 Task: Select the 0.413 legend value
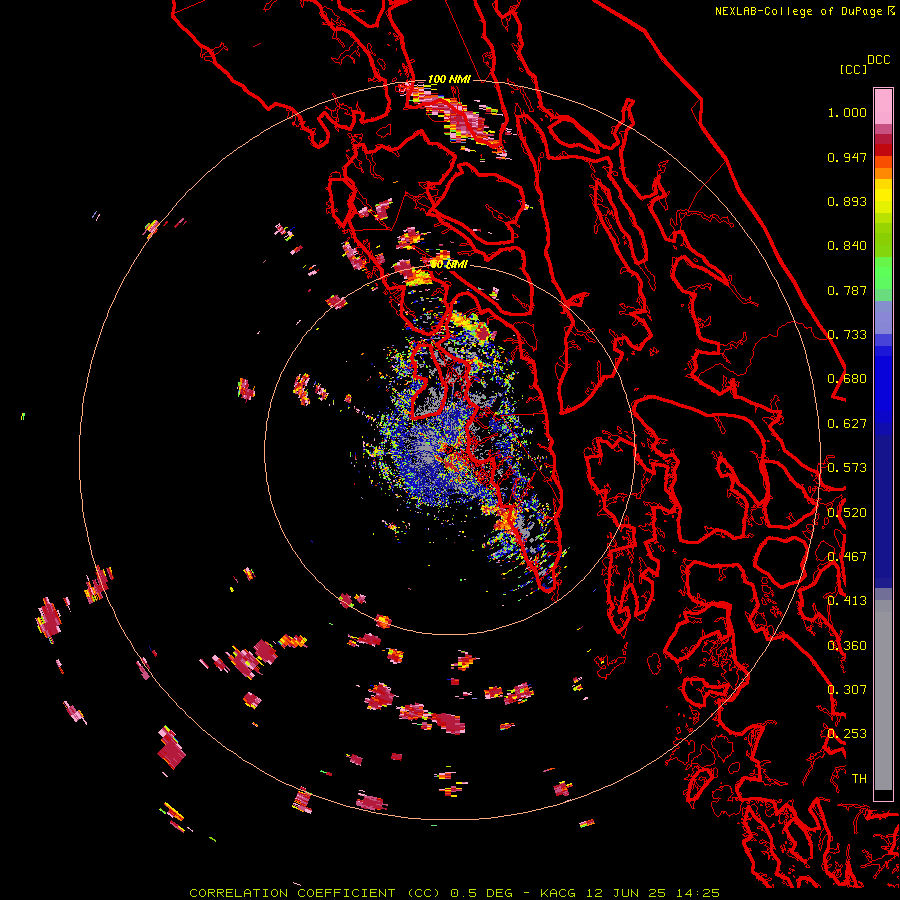pyautogui.click(x=847, y=601)
